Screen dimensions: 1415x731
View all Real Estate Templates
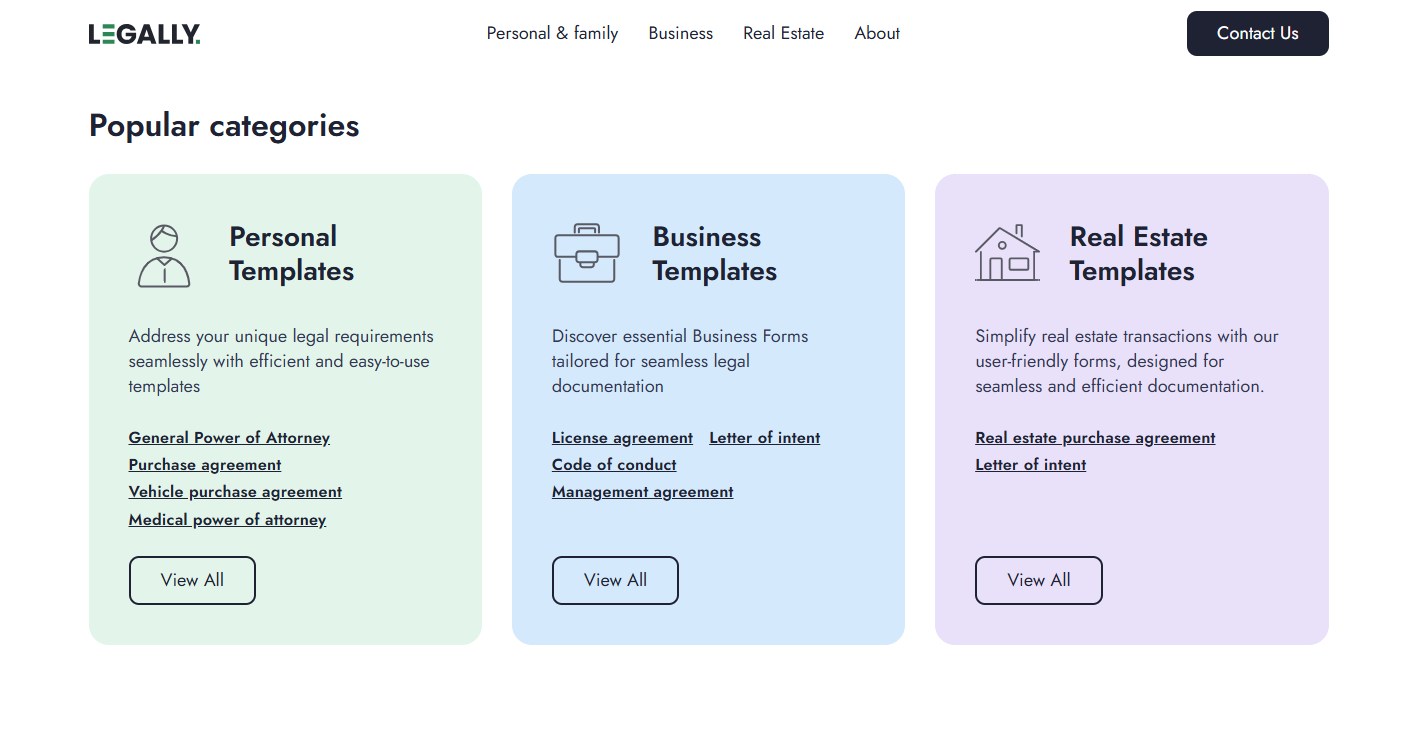point(1038,580)
